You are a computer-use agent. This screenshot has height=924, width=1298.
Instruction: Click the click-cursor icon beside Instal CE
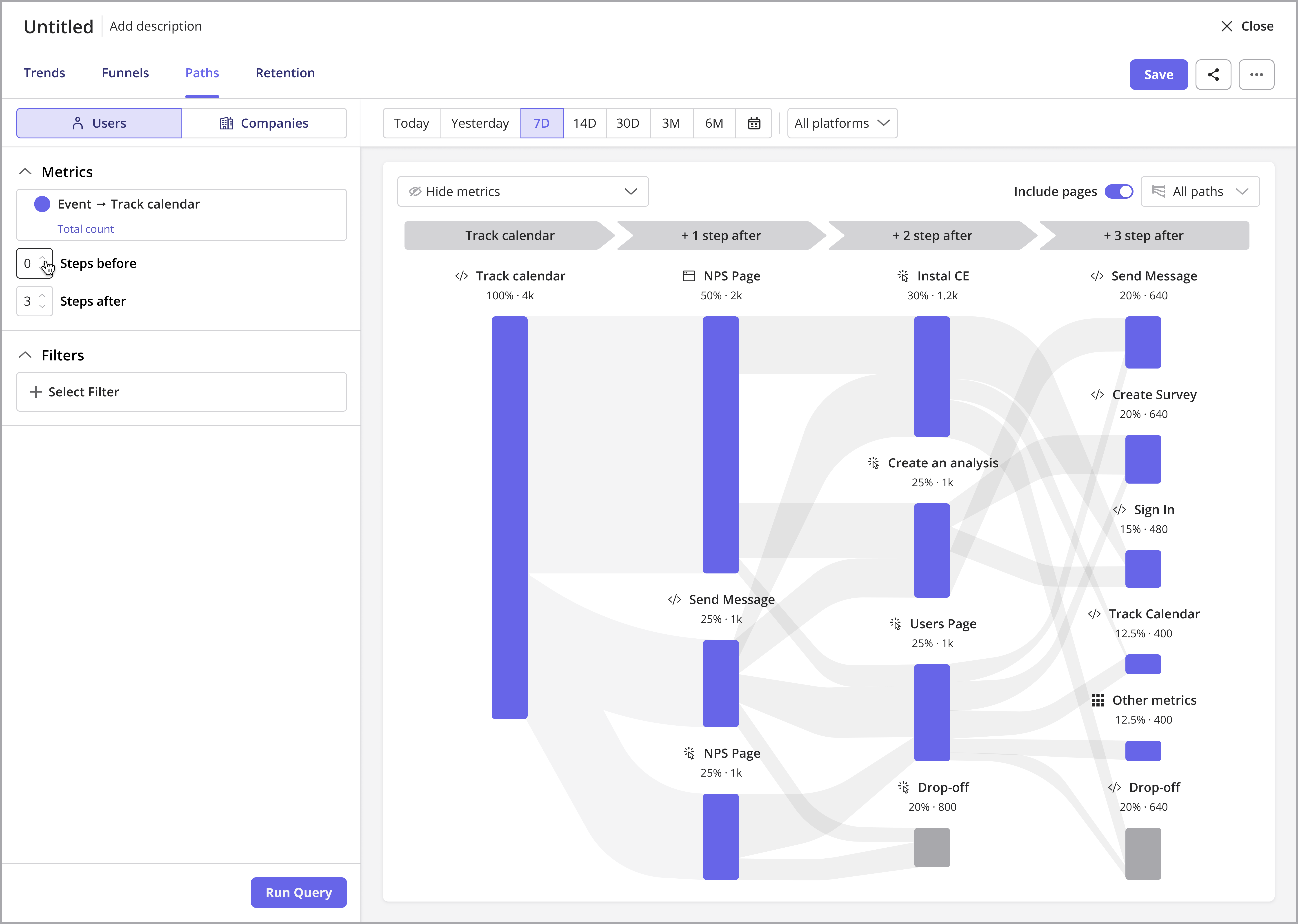coord(903,276)
